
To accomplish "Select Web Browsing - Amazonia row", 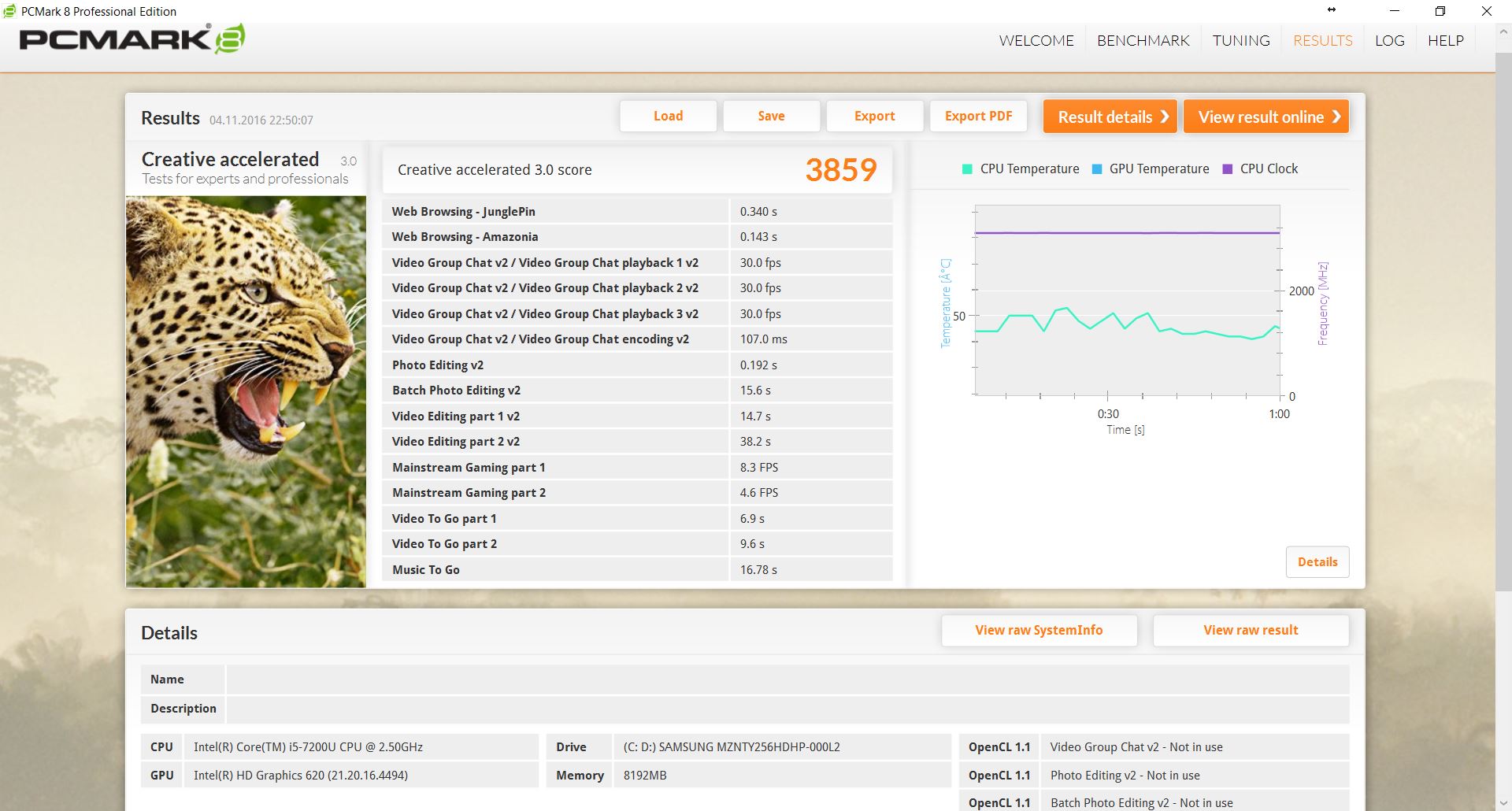I will click(x=637, y=237).
